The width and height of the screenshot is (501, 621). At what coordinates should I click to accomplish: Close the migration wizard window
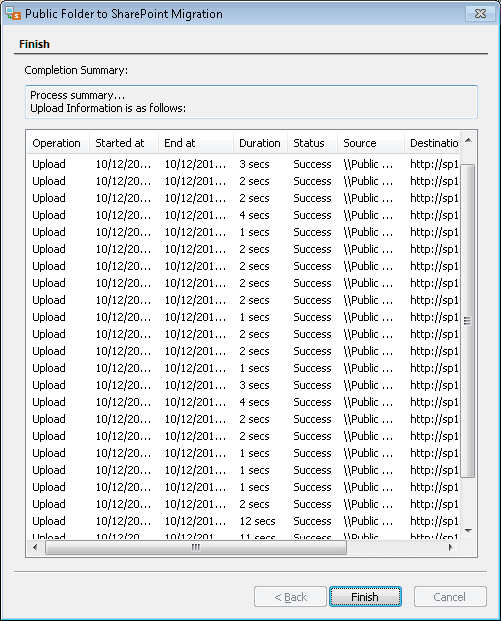480,13
